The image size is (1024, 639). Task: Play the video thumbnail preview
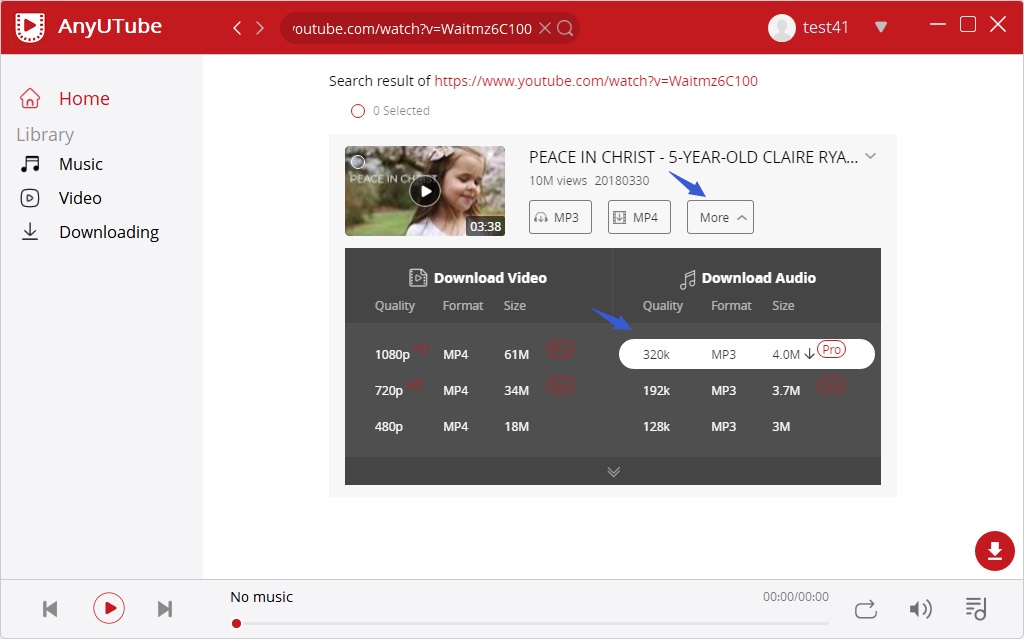(424, 191)
